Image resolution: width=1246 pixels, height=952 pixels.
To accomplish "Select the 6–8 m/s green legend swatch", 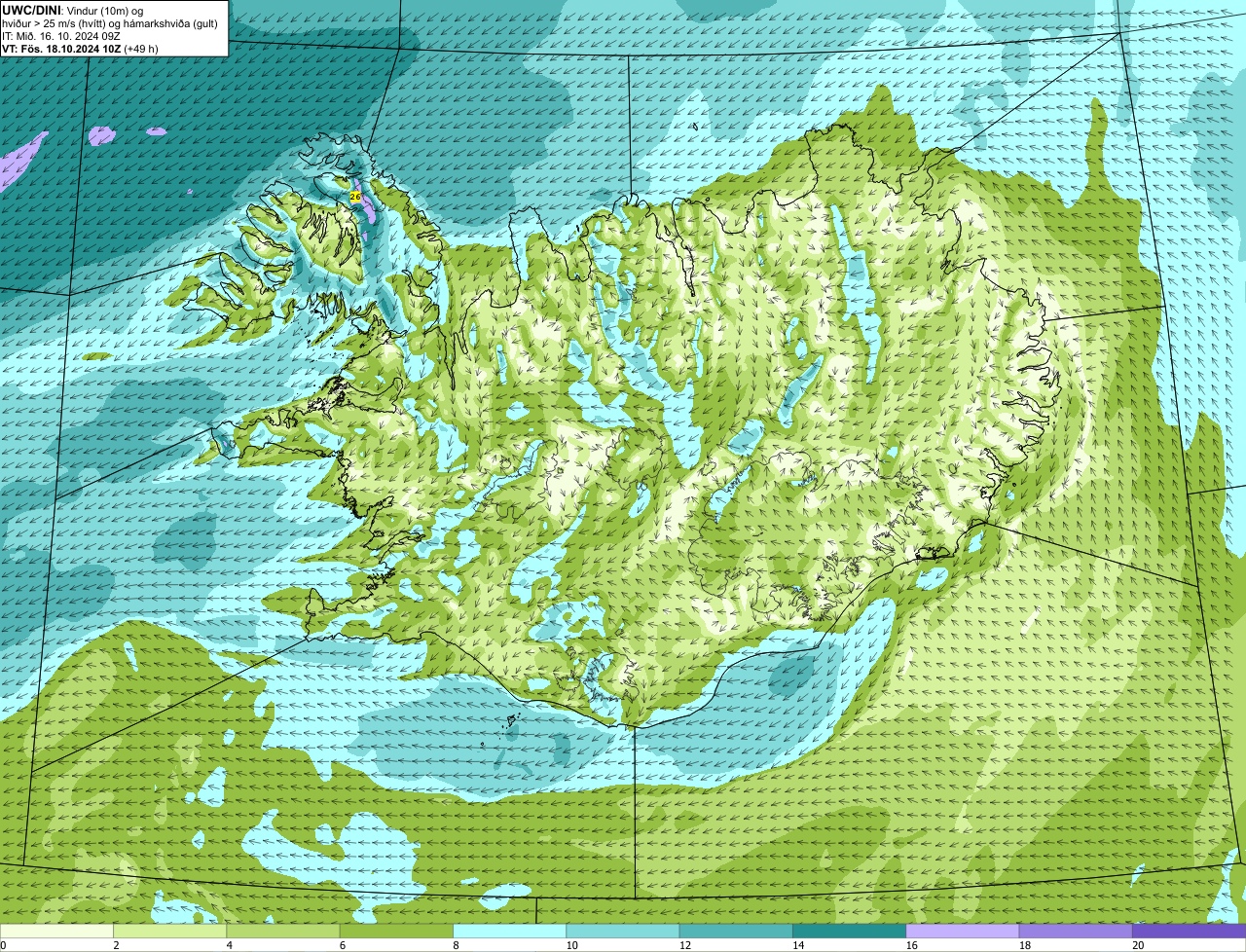I will coord(396,931).
